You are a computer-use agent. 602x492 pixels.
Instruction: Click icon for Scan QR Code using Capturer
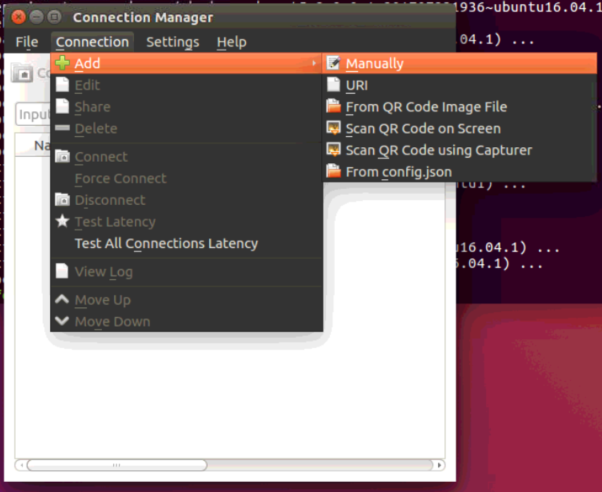(x=334, y=150)
